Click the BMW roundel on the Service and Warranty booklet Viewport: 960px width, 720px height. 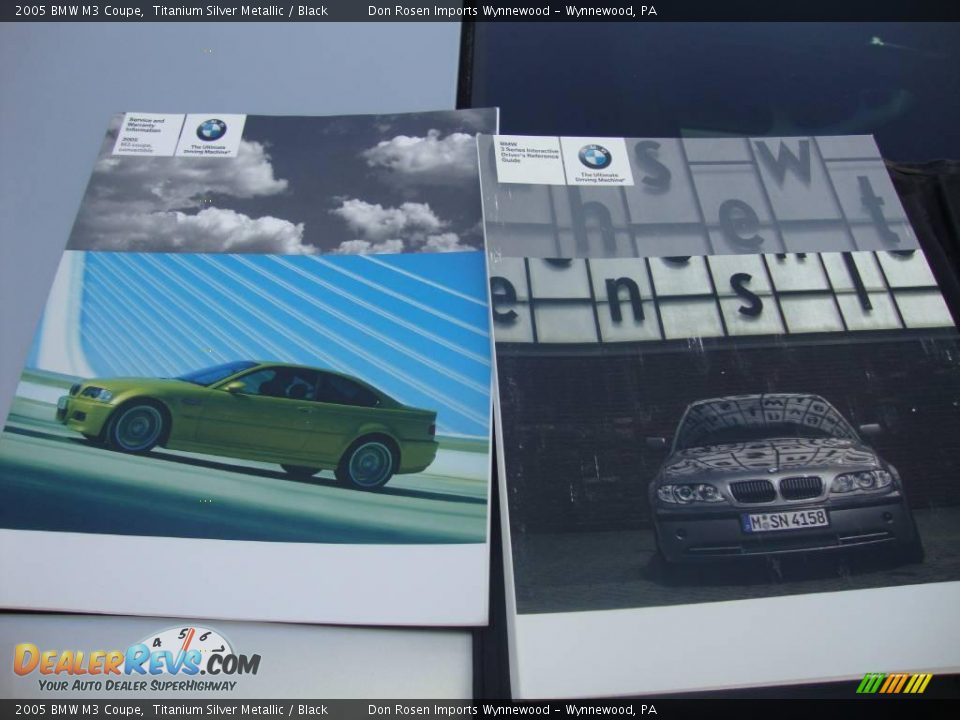(x=211, y=130)
